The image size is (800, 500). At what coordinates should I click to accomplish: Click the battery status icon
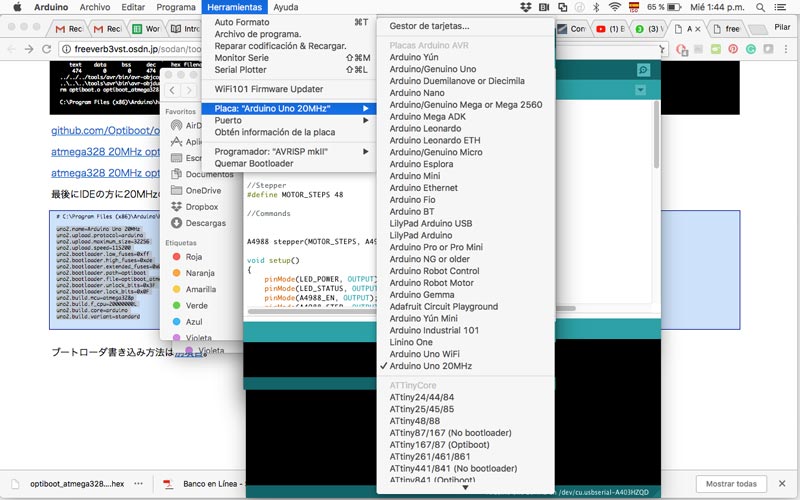[674, 7]
